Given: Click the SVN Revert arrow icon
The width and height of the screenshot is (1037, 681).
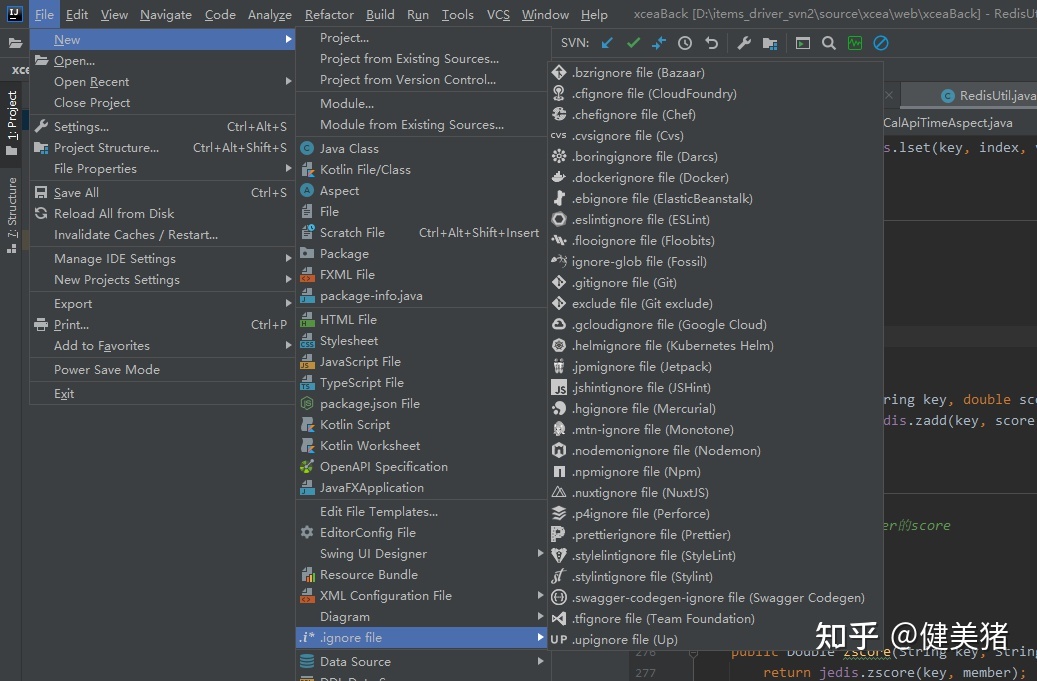Looking at the screenshot, I should [x=711, y=43].
